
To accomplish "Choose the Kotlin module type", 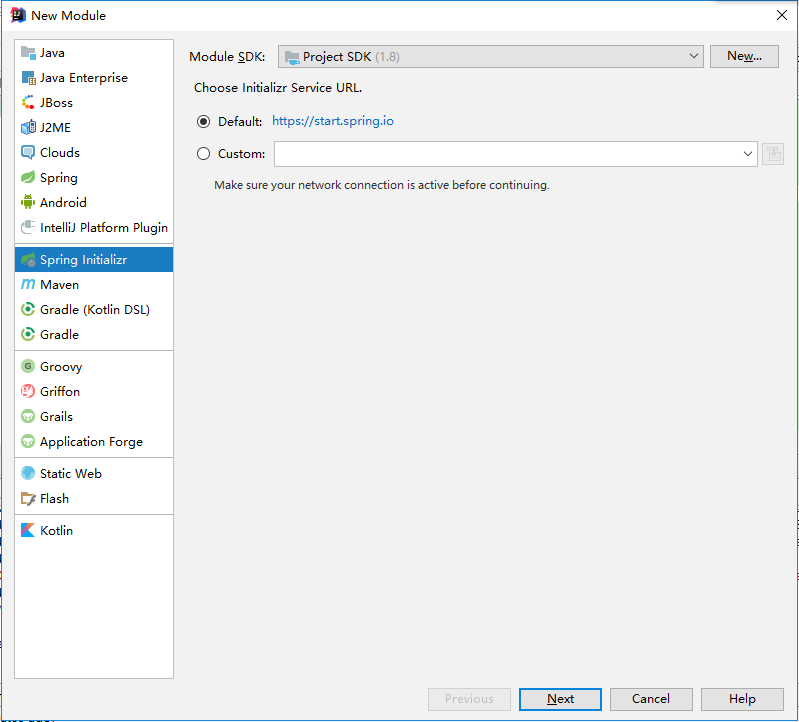I will pyautogui.click(x=94, y=530).
